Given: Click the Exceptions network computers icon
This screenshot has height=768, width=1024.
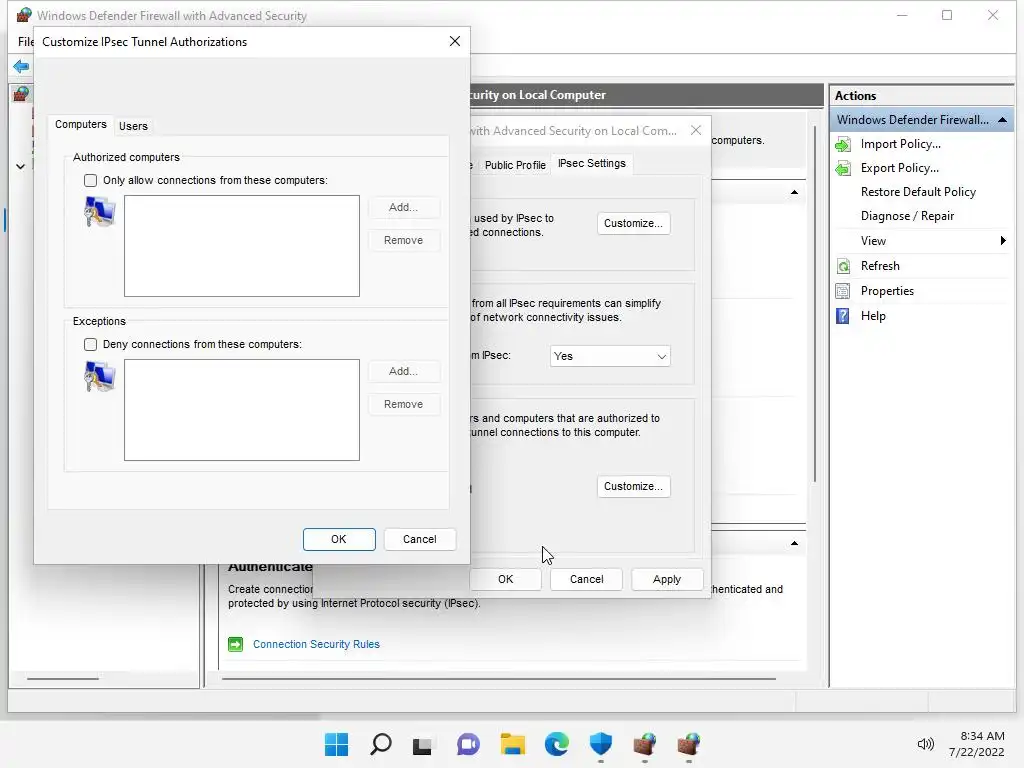Looking at the screenshot, I should (100, 376).
